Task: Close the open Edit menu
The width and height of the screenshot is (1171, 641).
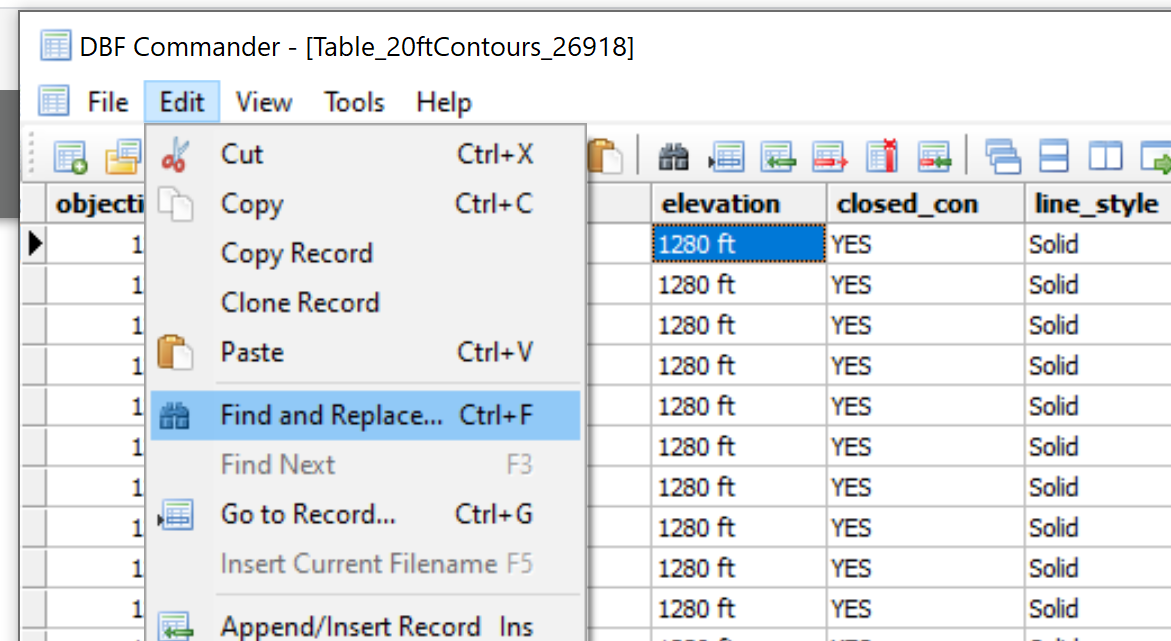Action: pyautogui.click(x=181, y=102)
